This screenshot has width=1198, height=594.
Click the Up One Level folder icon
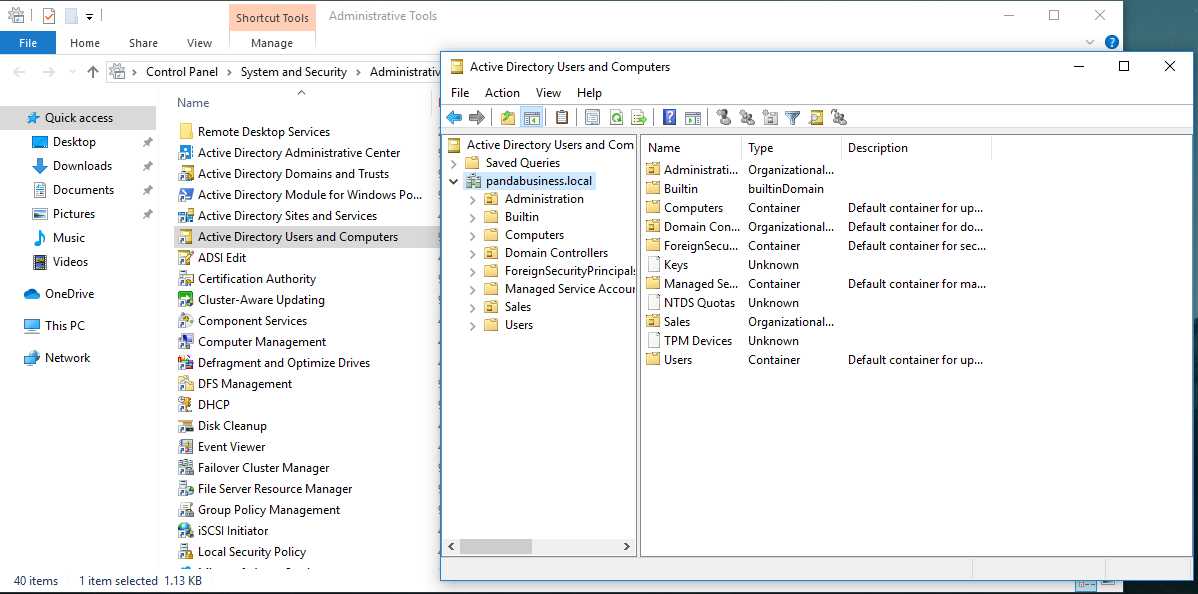pyautogui.click(x=508, y=118)
